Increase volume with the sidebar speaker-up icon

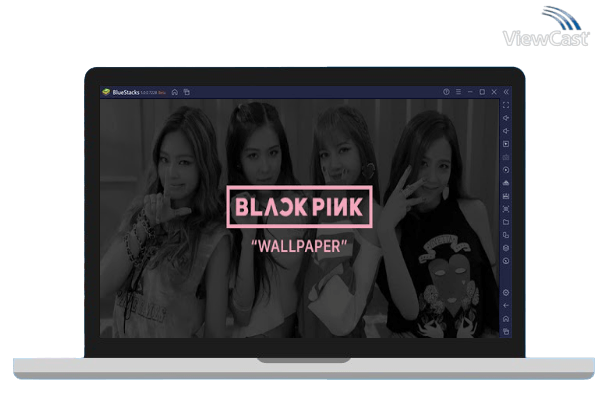(x=506, y=118)
